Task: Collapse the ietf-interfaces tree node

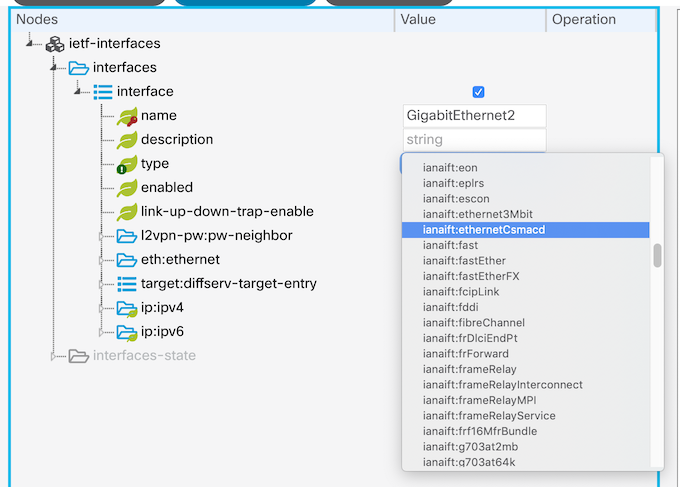Action: pos(29,43)
